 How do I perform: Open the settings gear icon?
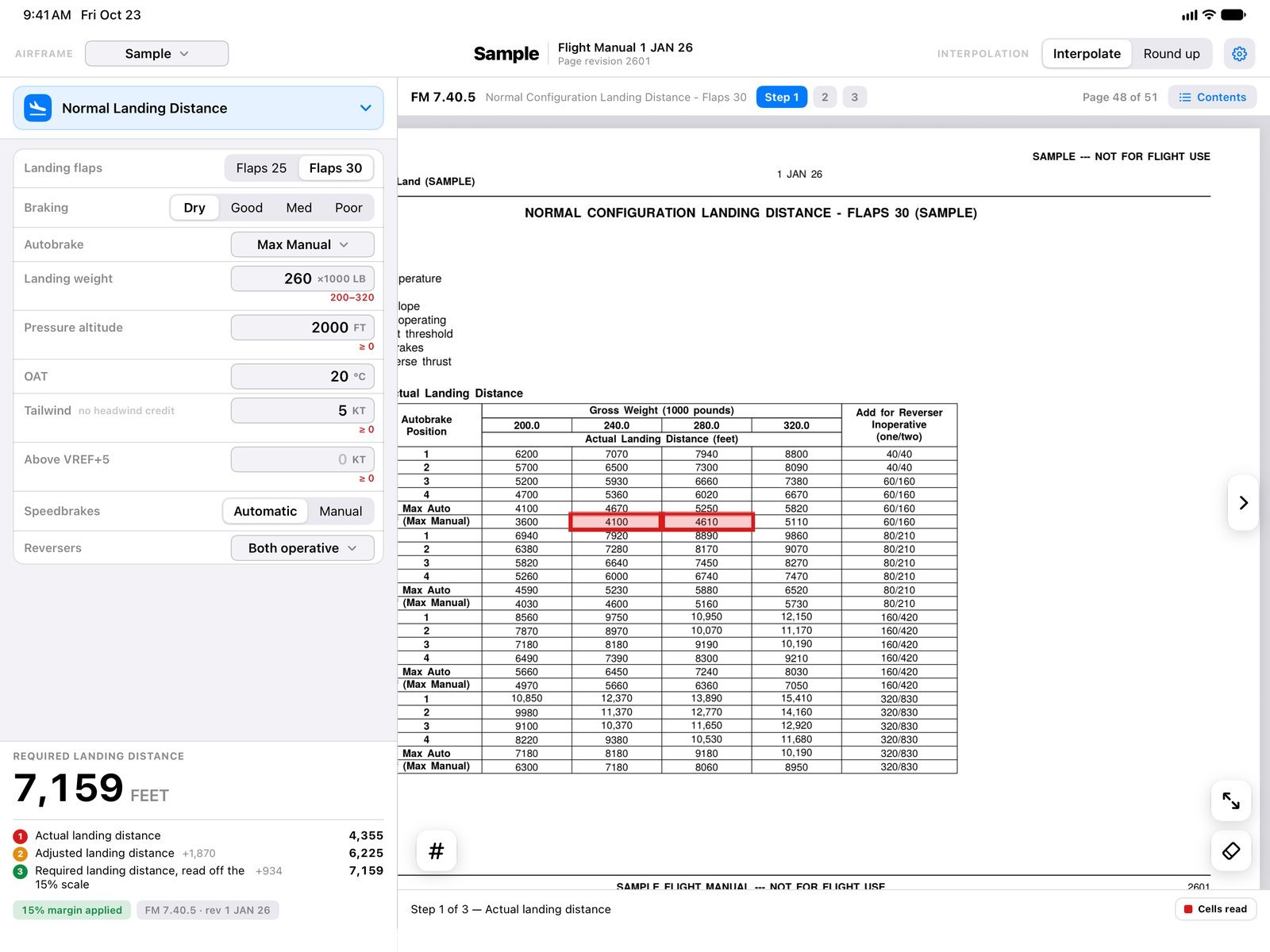pos(1239,53)
